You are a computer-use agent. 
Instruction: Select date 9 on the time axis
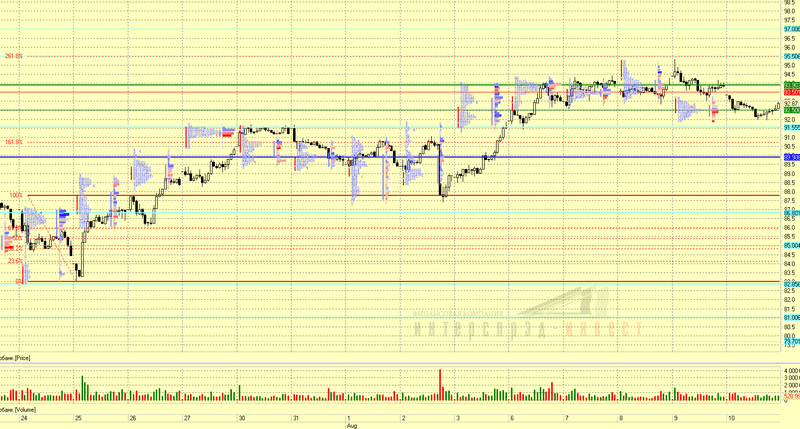click(x=676, y=418)
